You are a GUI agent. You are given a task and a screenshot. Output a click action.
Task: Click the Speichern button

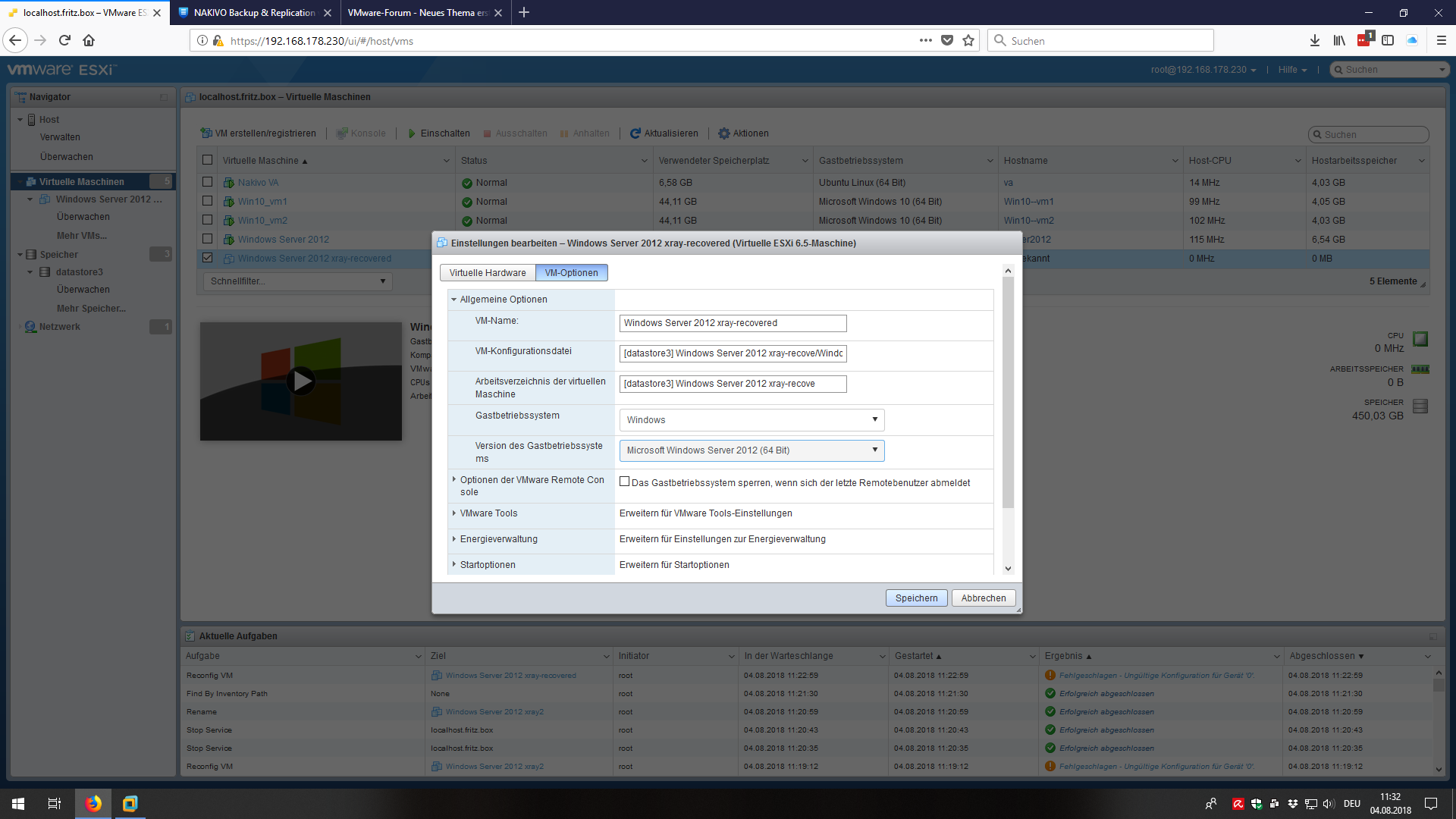[x=916, y=598]
